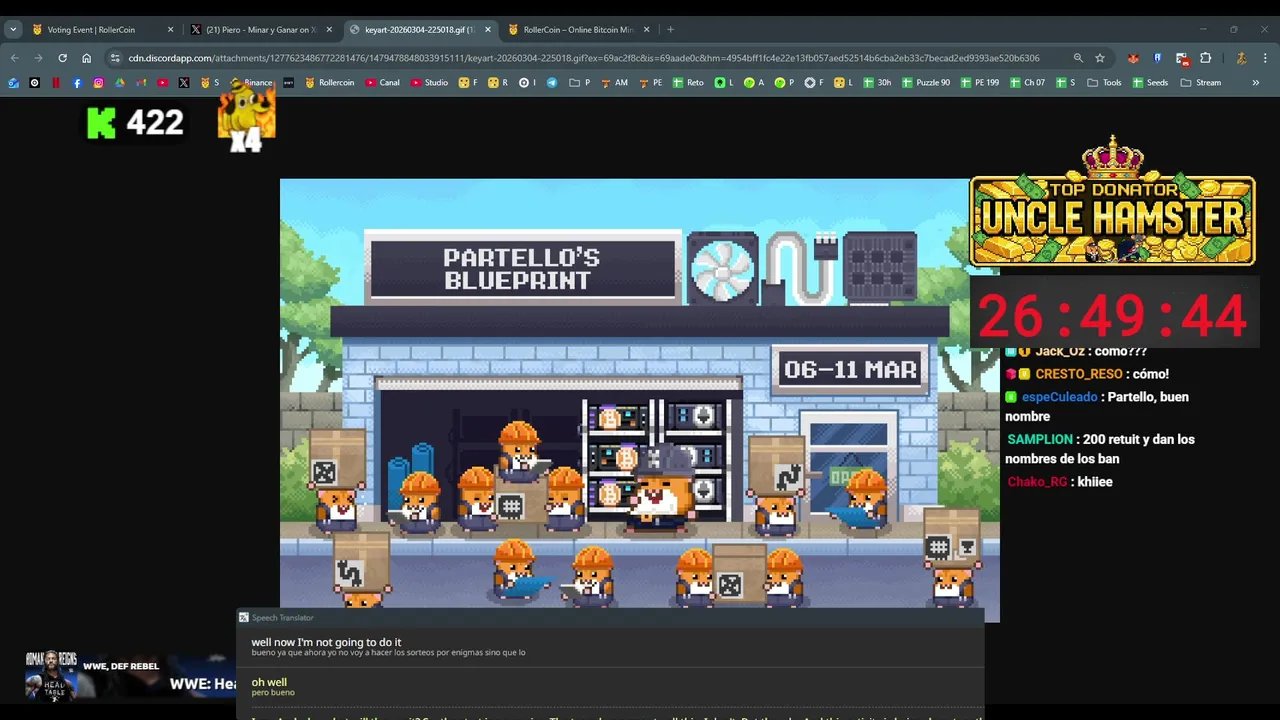Open the Netflix bookmark icon
This screenshot has height=720, width=1280.
point(56,83)
